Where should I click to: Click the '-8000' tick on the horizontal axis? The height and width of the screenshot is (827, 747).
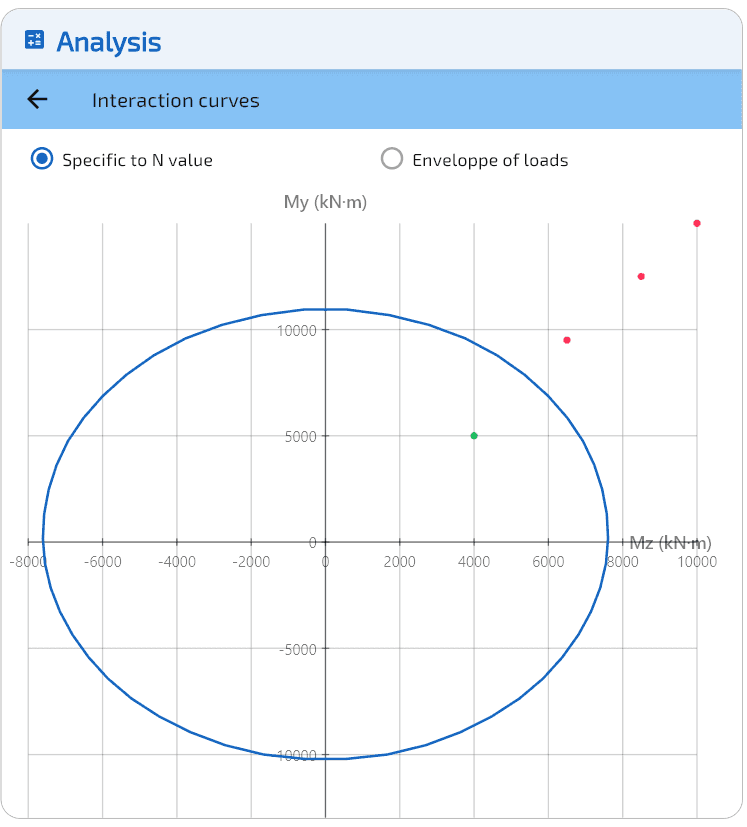28,562
